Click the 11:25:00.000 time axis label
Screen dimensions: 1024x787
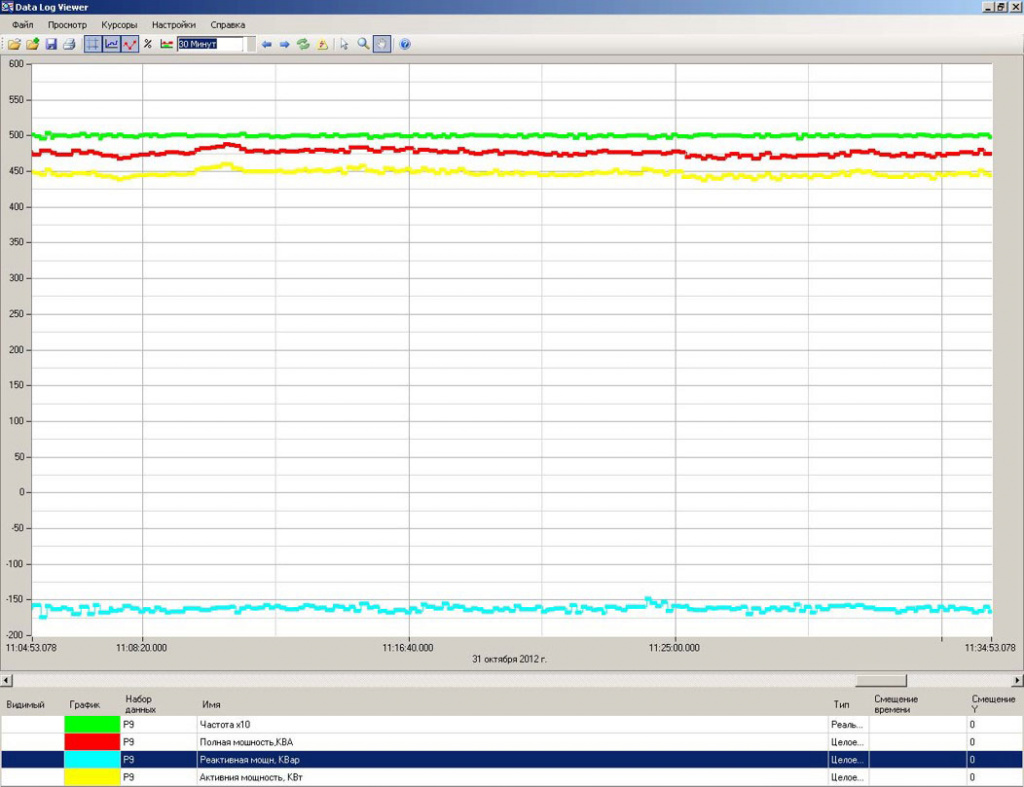[x=674, y=648]
